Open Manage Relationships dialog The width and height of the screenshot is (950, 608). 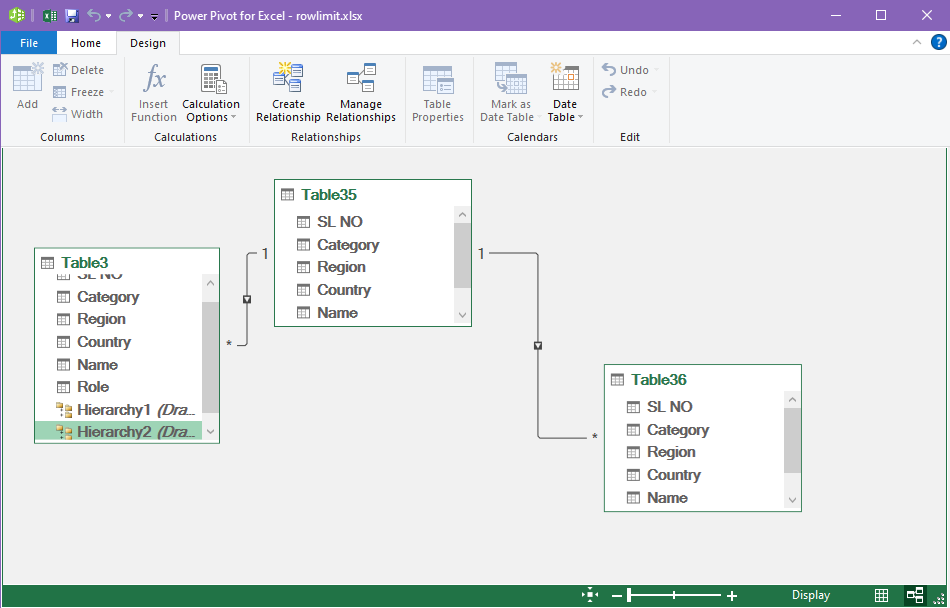point(361,93)
